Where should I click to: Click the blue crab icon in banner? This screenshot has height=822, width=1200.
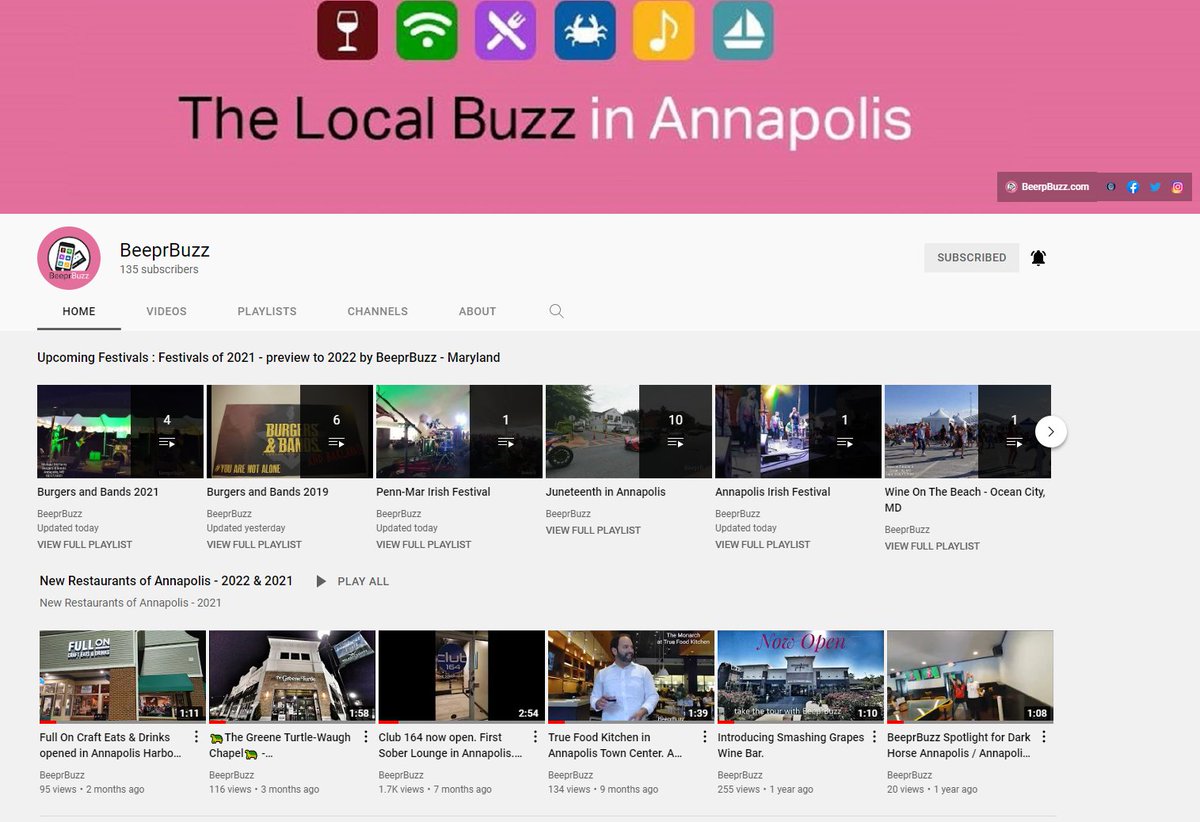(x=585, y=30)
